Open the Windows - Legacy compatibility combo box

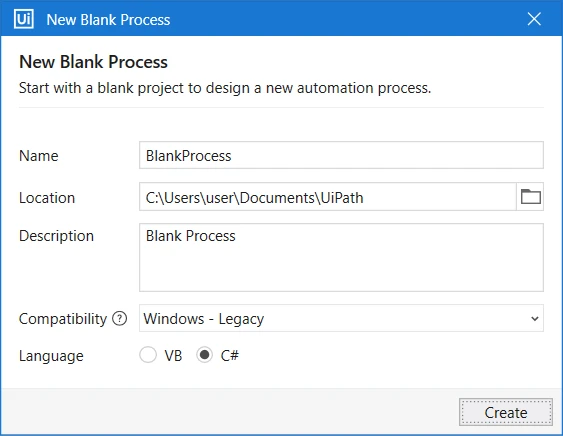(x=341, y=318)
